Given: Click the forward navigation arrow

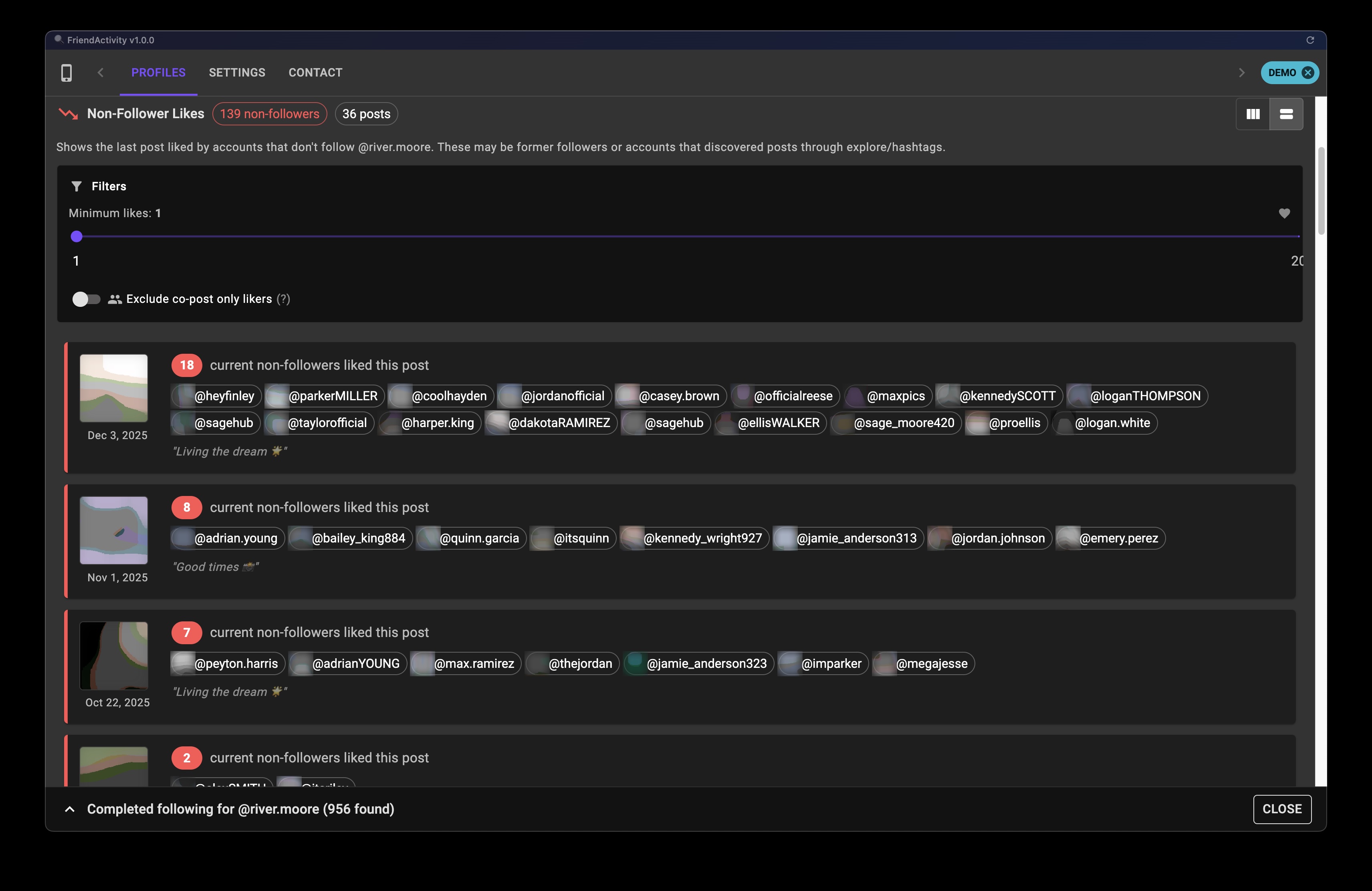Looking at the screenshot, I should [1241, 73].
